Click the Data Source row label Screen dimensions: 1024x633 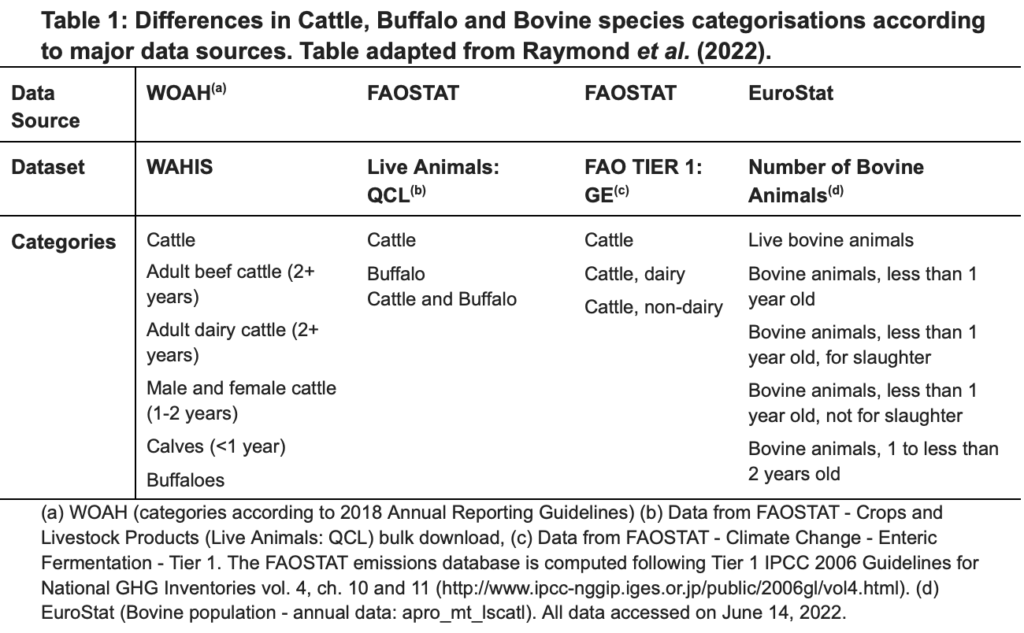click(x=45, y=106)
